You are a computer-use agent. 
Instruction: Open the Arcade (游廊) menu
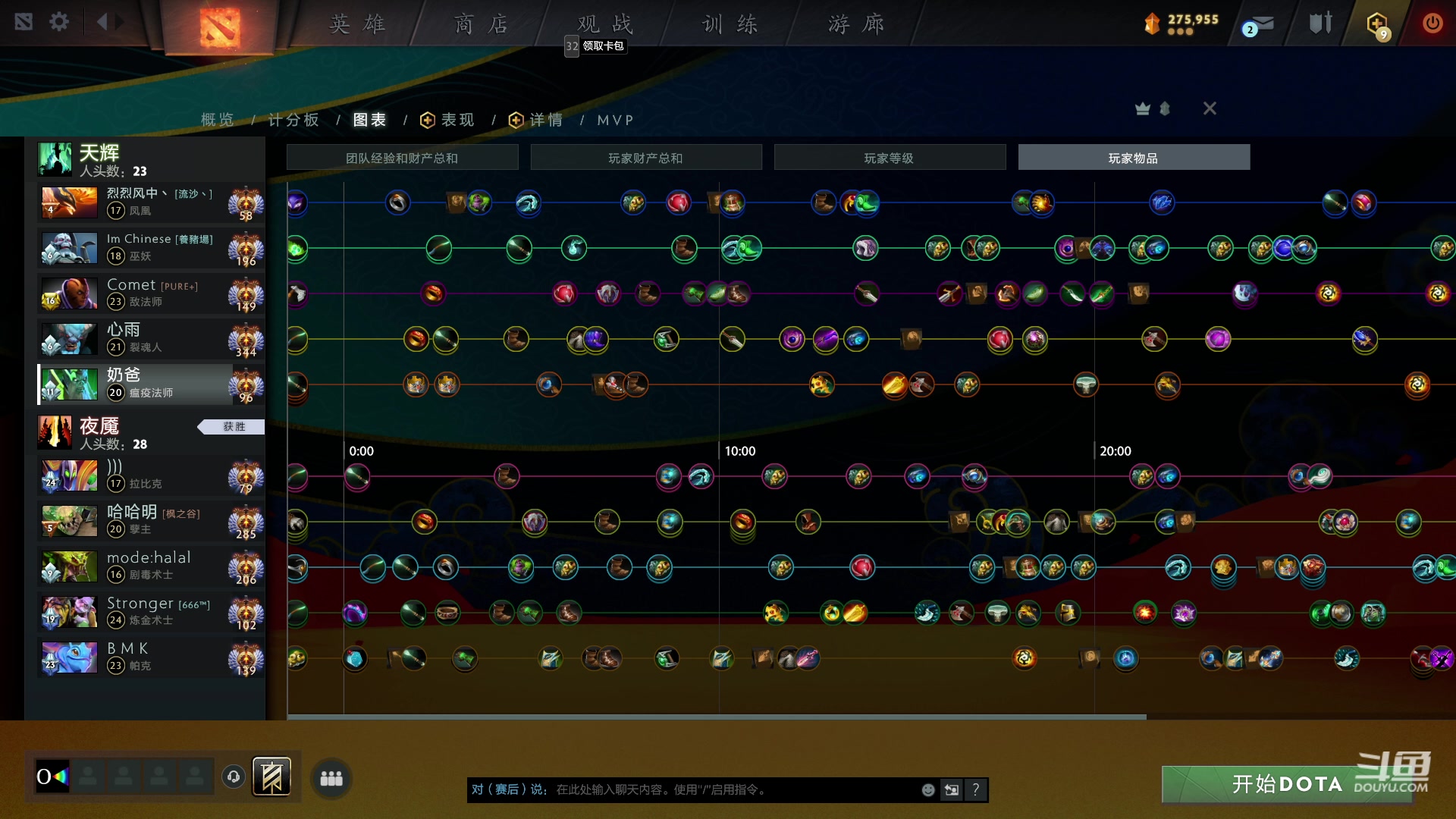856,24
